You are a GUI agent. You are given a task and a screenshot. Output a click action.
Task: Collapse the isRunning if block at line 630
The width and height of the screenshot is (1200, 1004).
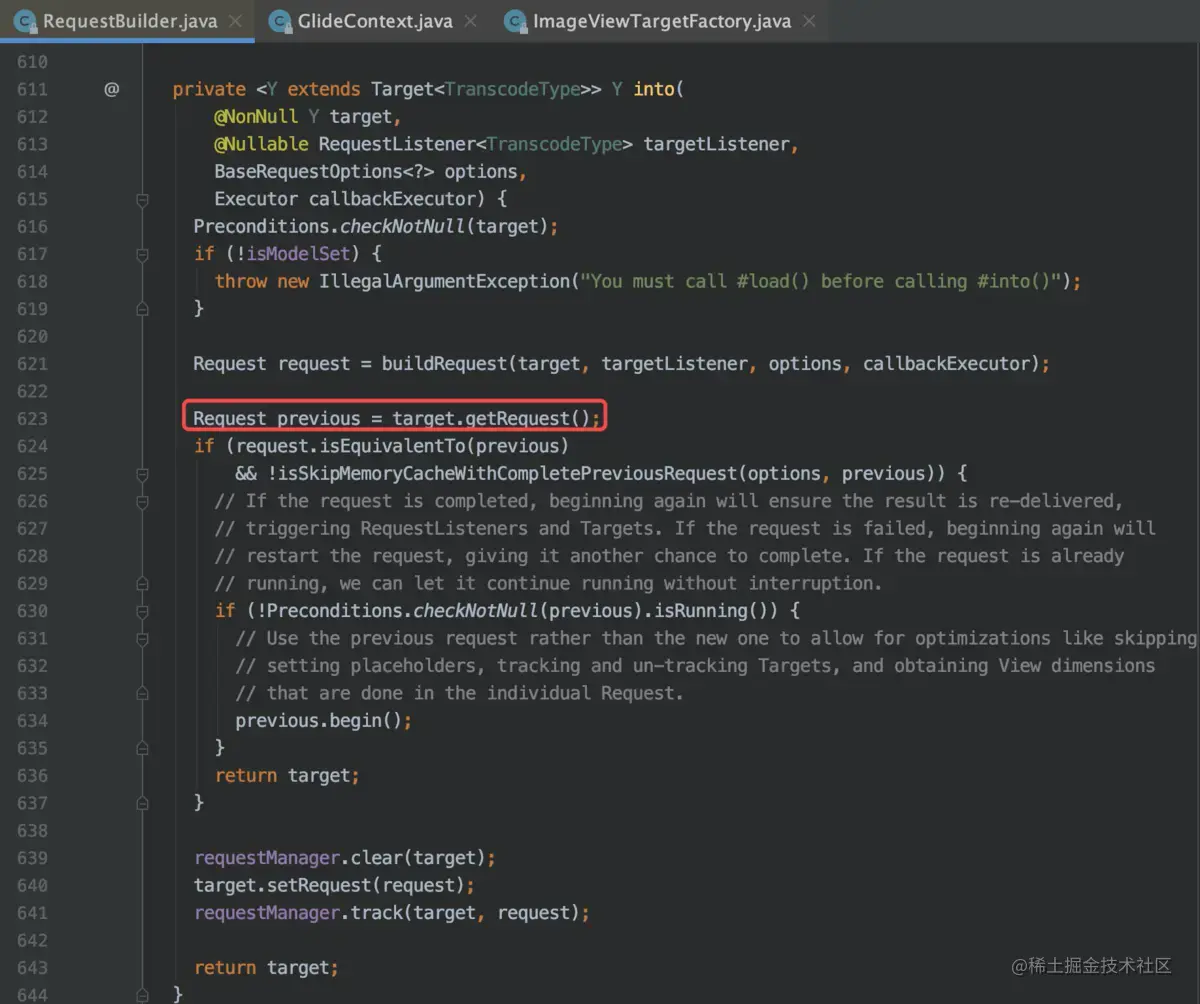[142, 611]
